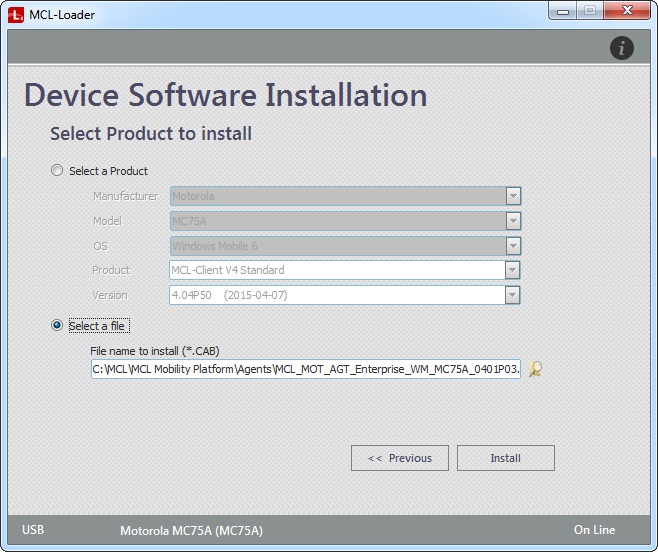Click the 'Motorola MC75A (MC75A)' status text

(x=191, y=530)
